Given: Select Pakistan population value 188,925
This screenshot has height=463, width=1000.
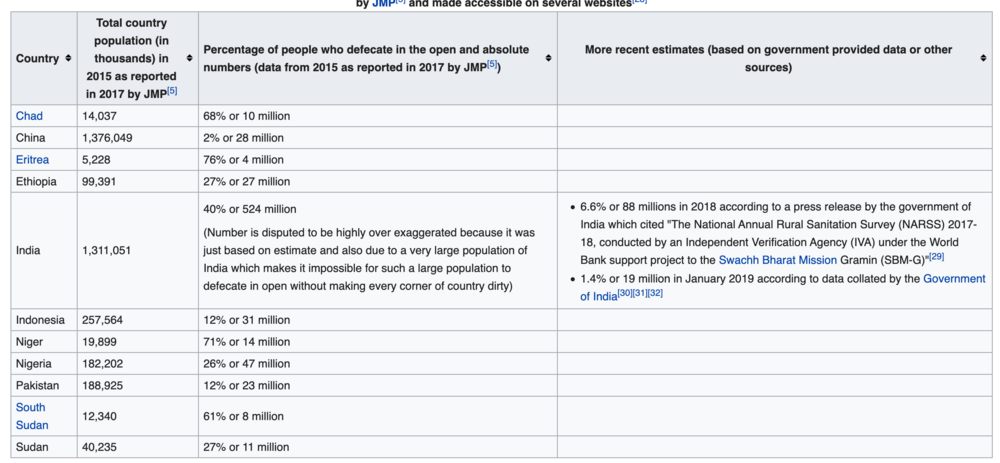Looking at the screenshot, I should pyautogui.click(x=103, y=385).
